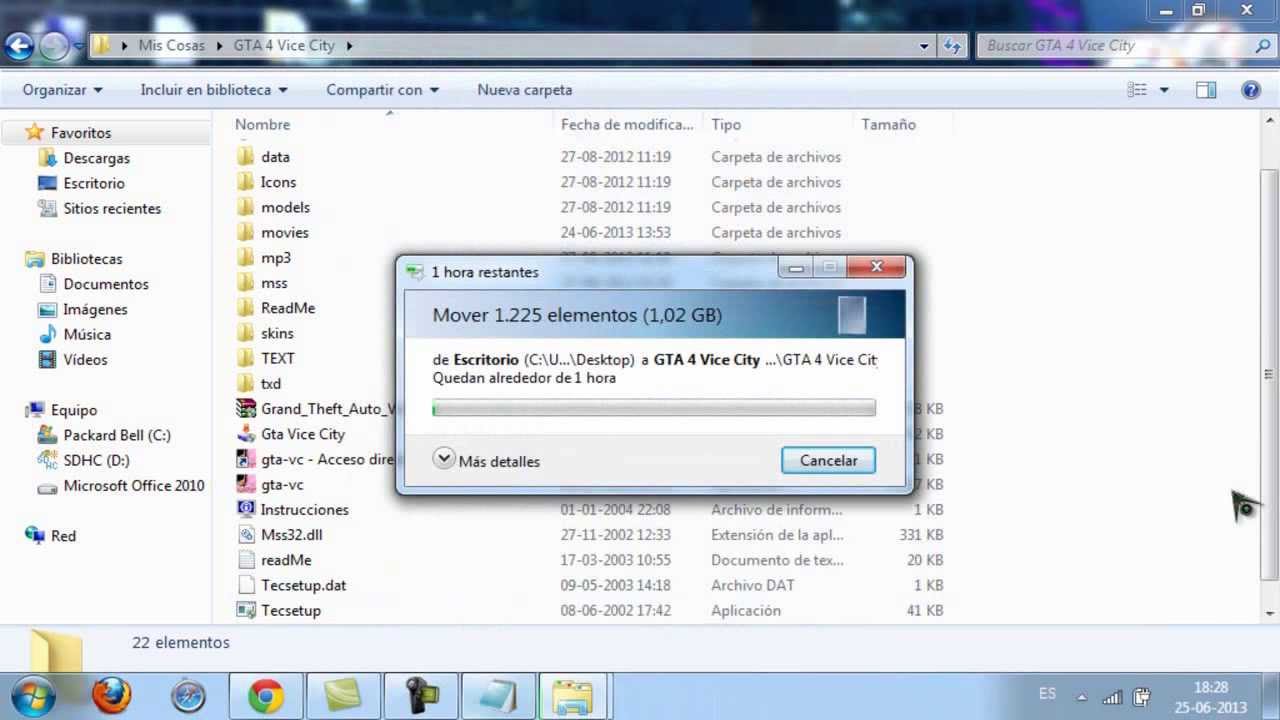Open Firefox from the taskbar

coord(111,695)
